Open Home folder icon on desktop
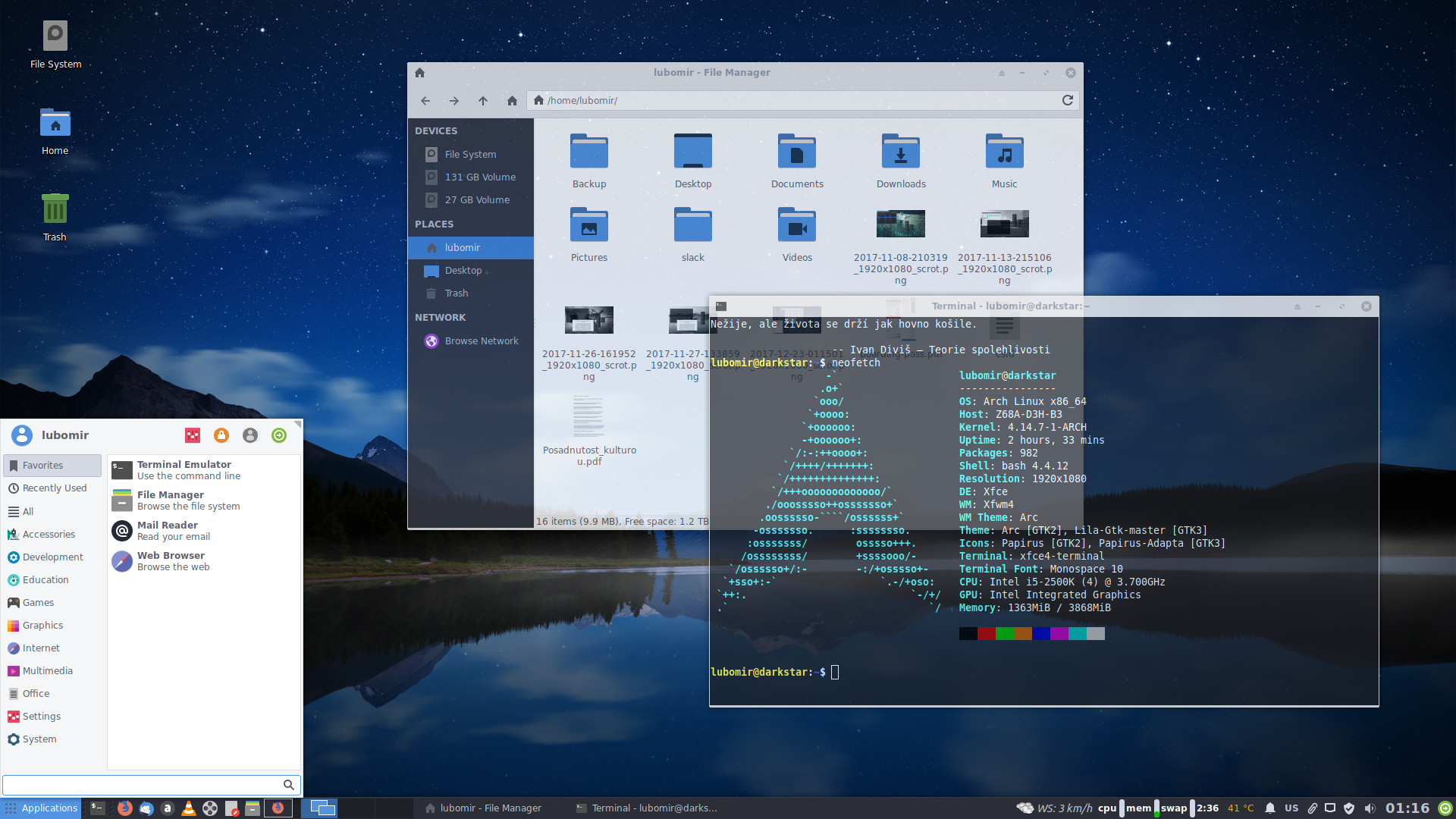 (55, 131)
